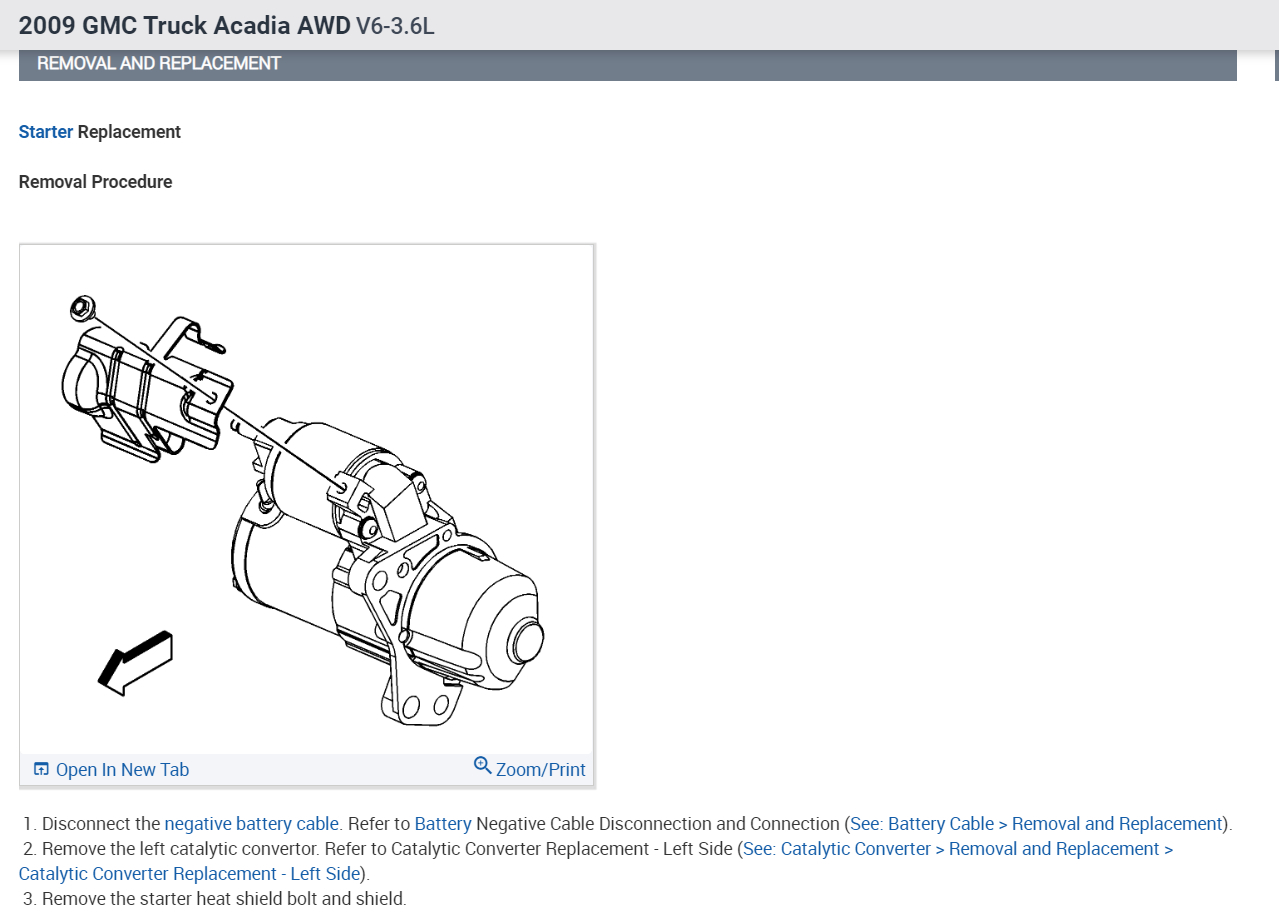Click the Battery link in step 1

pos(443,824)
